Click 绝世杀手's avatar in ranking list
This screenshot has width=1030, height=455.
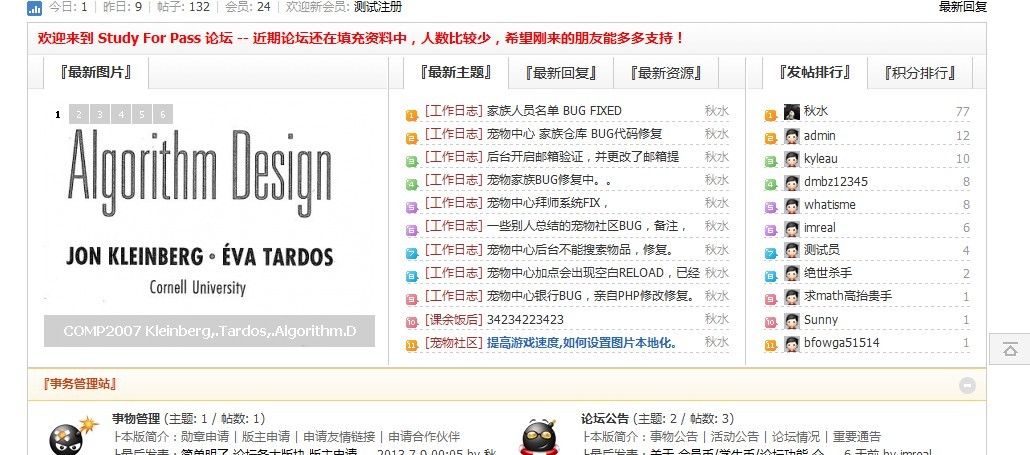click(x=792, y=274)
